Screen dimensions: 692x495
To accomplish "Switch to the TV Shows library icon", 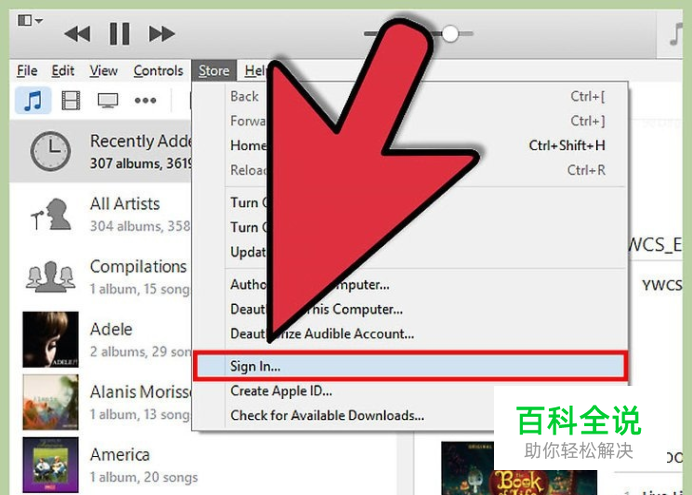I will coord(108,101).
